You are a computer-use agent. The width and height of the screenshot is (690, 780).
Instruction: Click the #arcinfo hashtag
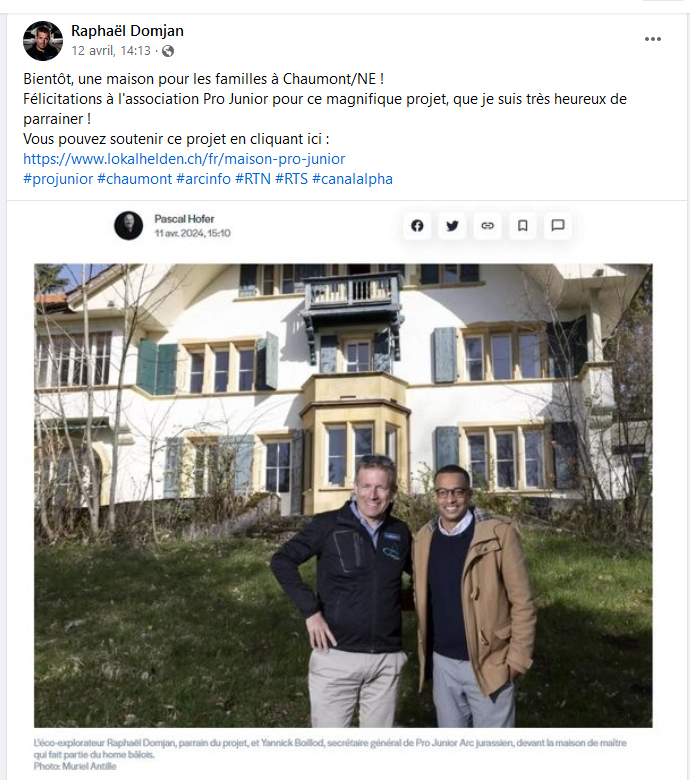[203, 179]
